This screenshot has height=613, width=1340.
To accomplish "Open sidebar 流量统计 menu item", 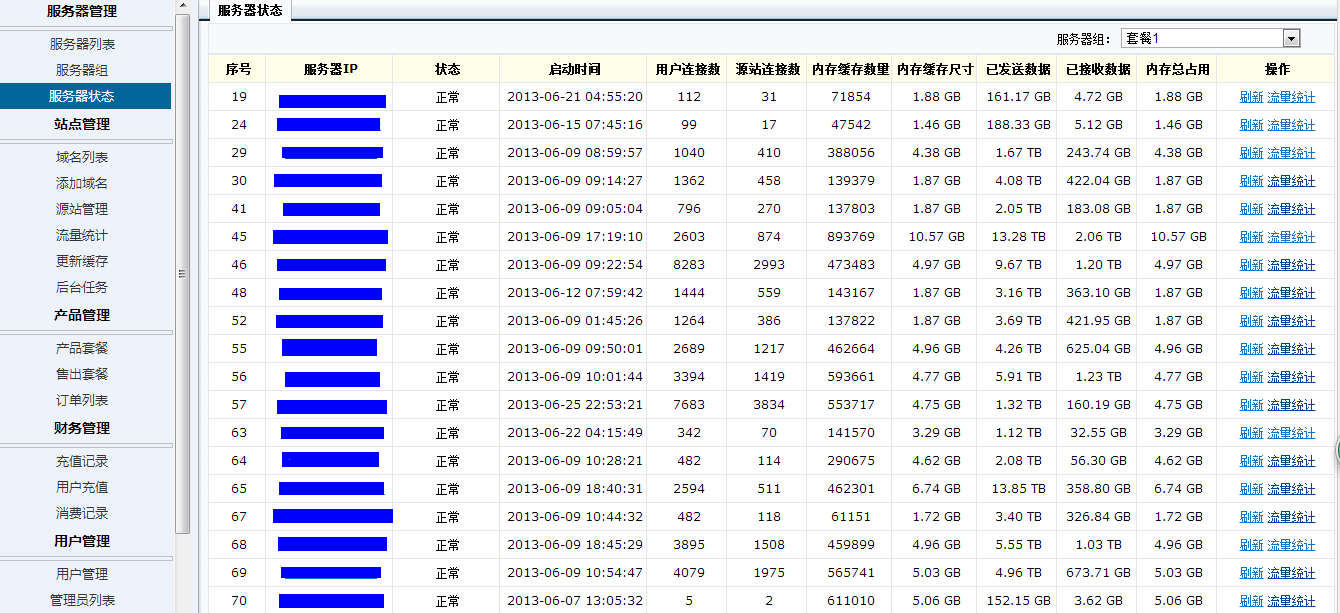I will 82,235.
